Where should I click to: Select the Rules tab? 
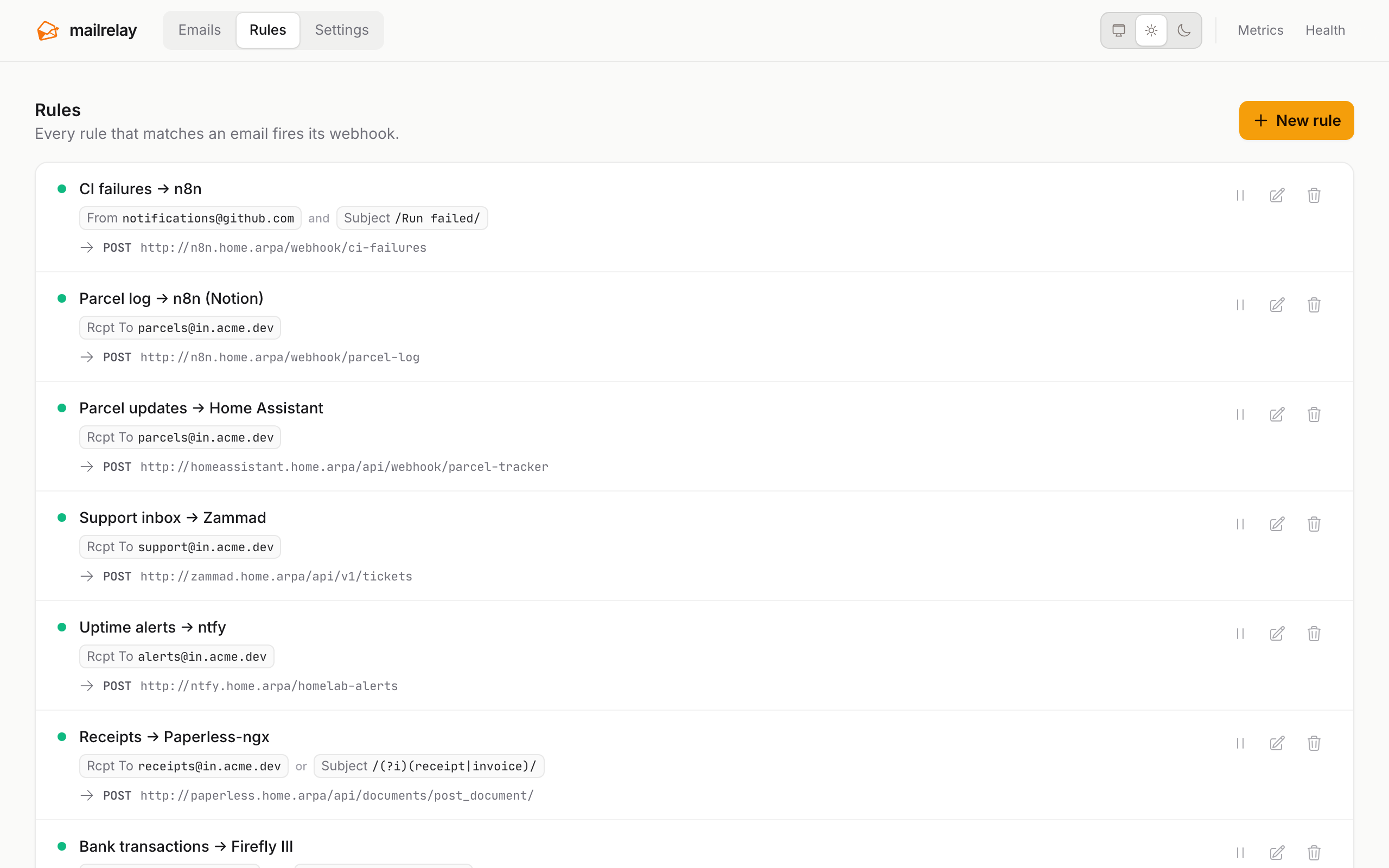coord(268,30)
